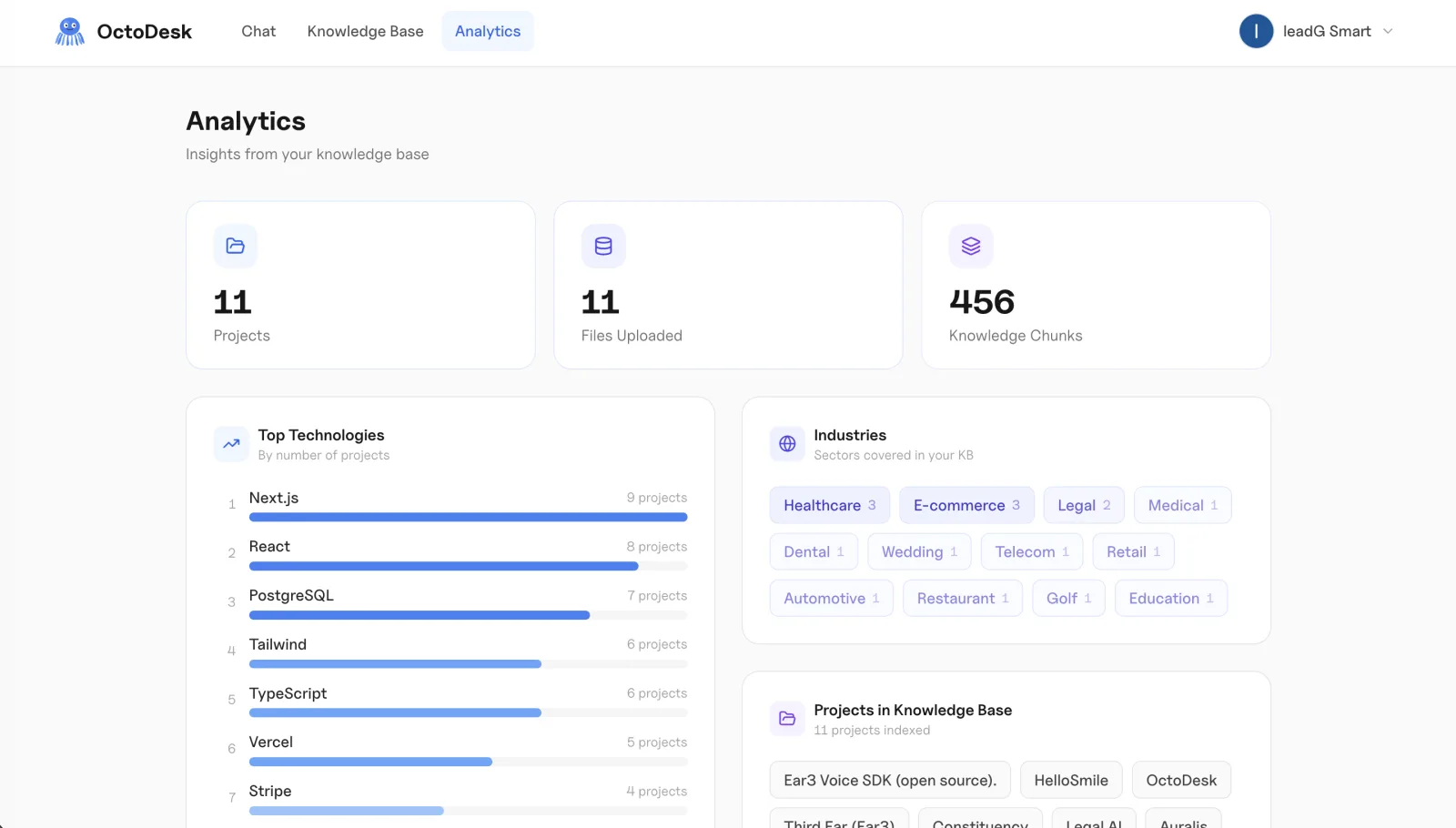
Task: Click the layers icon in Knowledge Chunks card
Action: coord(971,246)
